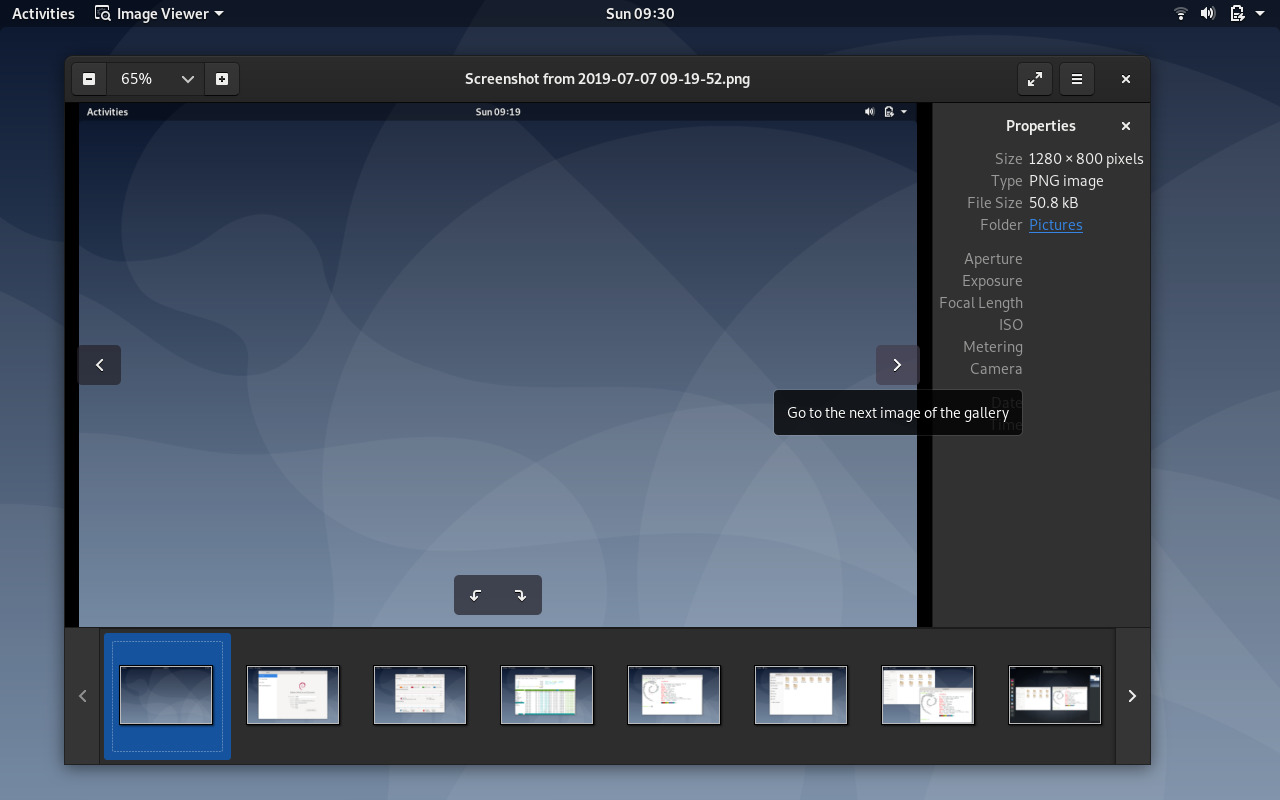Select the last dark-themed thumbnail
This screenshot has width=1280, height=800.
[1055, 695]
